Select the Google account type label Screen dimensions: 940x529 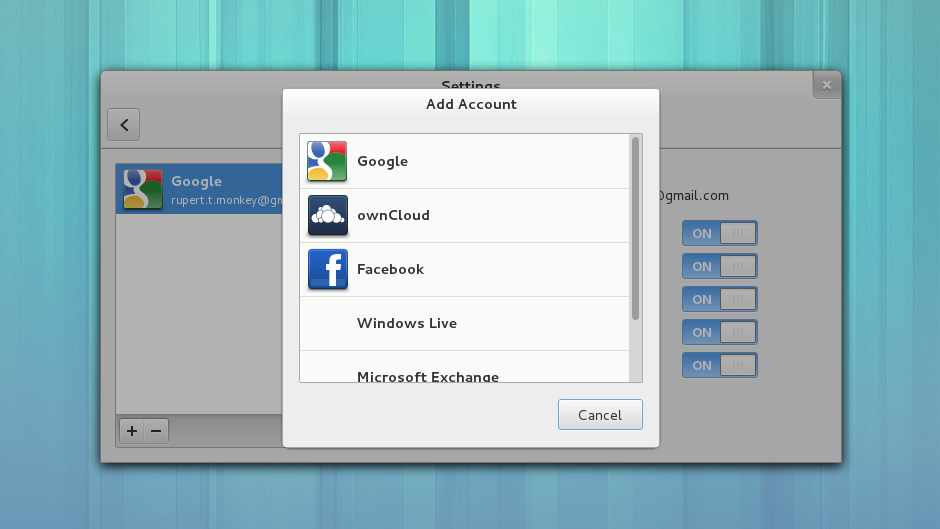click(x=382, y=161)
